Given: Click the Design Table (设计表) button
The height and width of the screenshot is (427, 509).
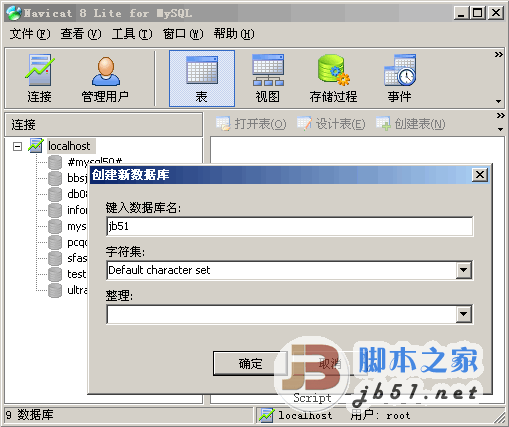Looking at the screenshot, I should click(x=331, y=124).
